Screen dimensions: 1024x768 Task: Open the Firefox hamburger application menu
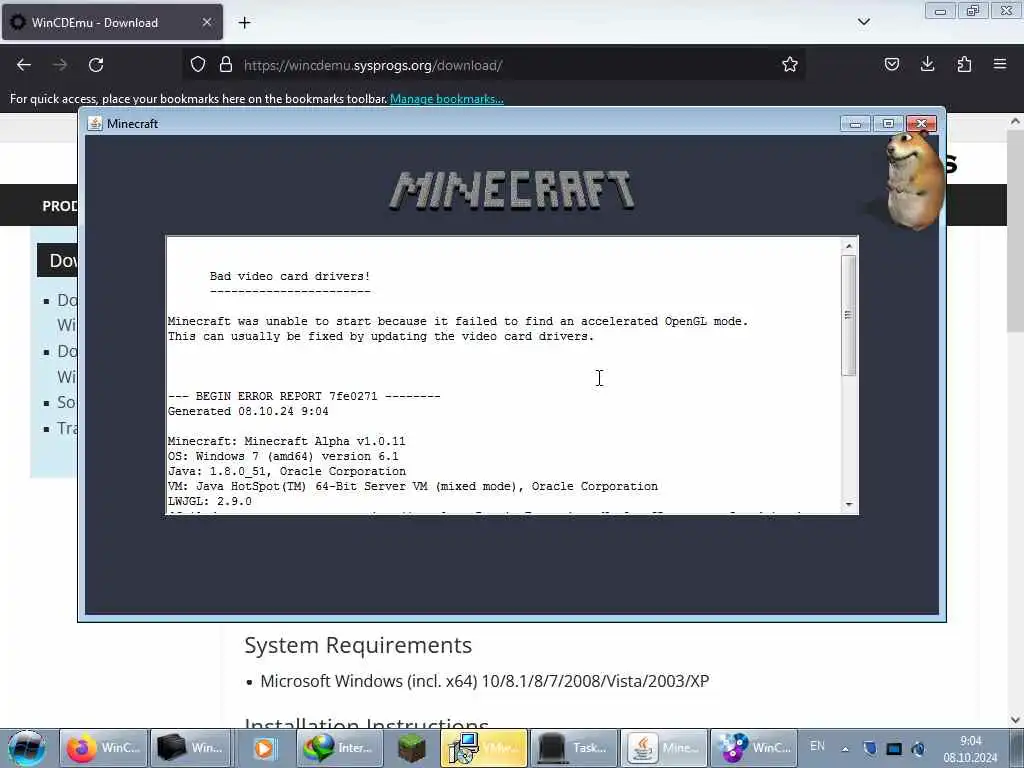click(1000, 64)
